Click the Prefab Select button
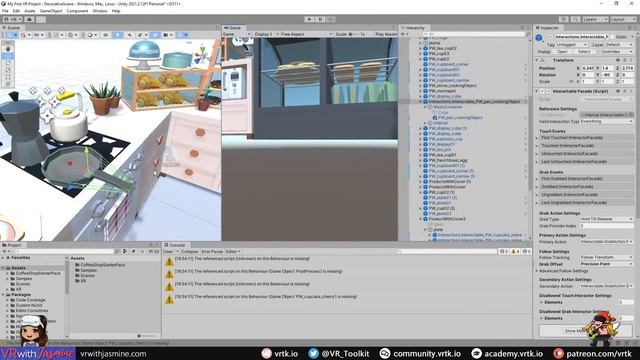640x360 pixels. point(584,52)
